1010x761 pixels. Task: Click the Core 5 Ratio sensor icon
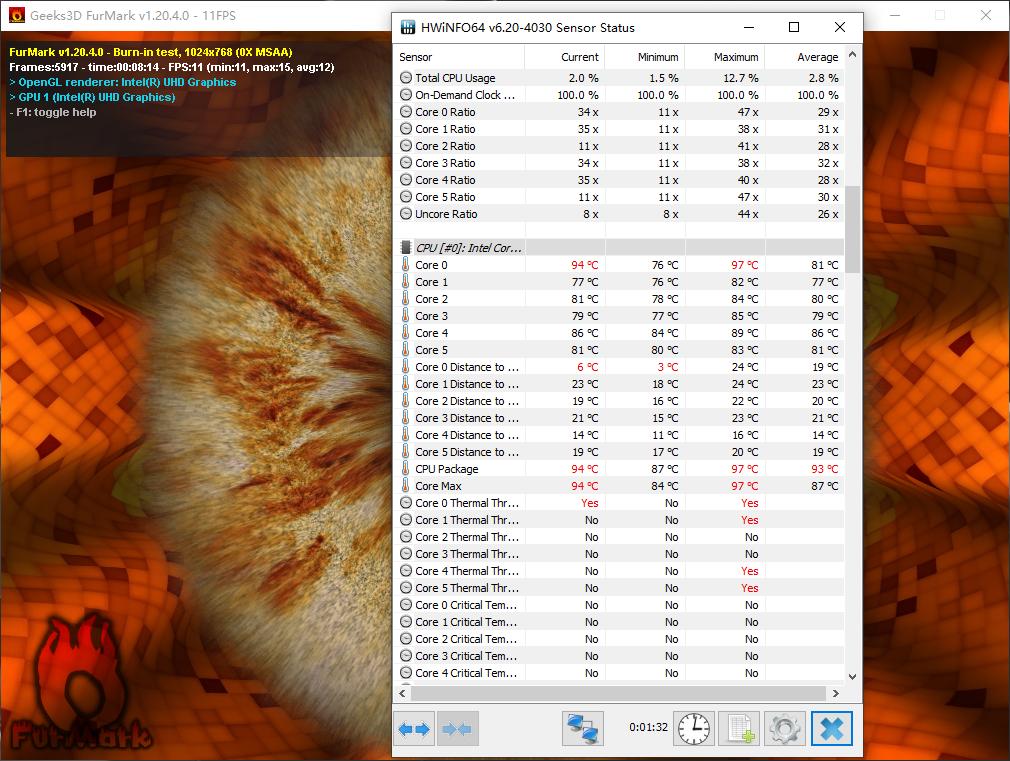click(406, 197)
